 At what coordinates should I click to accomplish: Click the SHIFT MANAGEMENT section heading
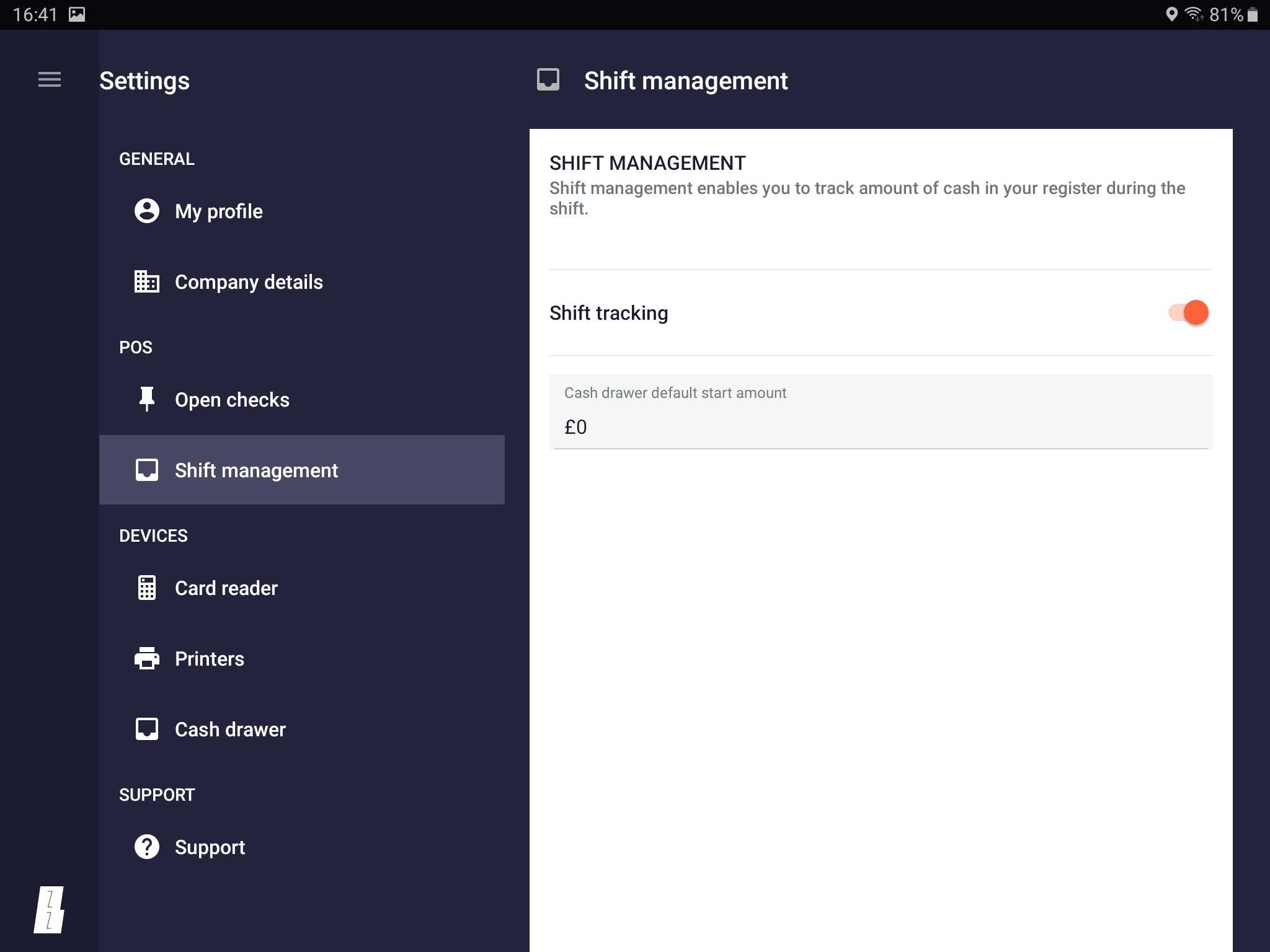pos(647,163)
